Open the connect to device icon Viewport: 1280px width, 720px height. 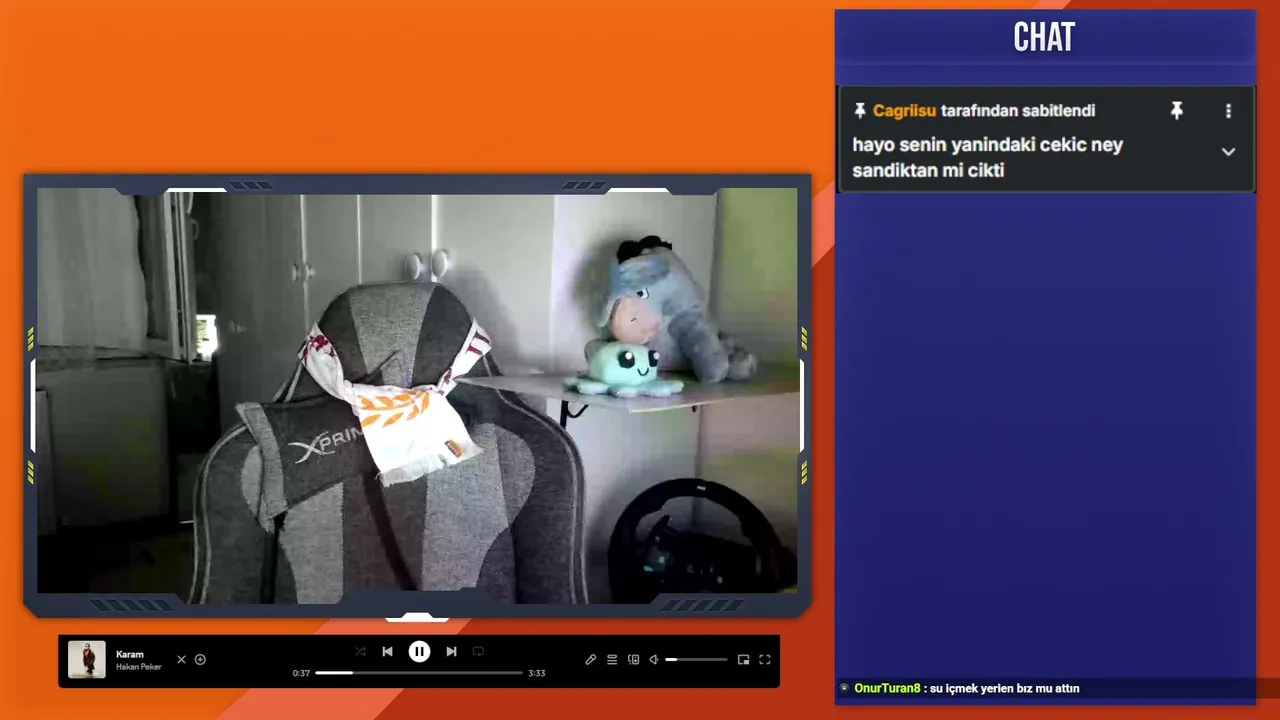pos(633,660)
